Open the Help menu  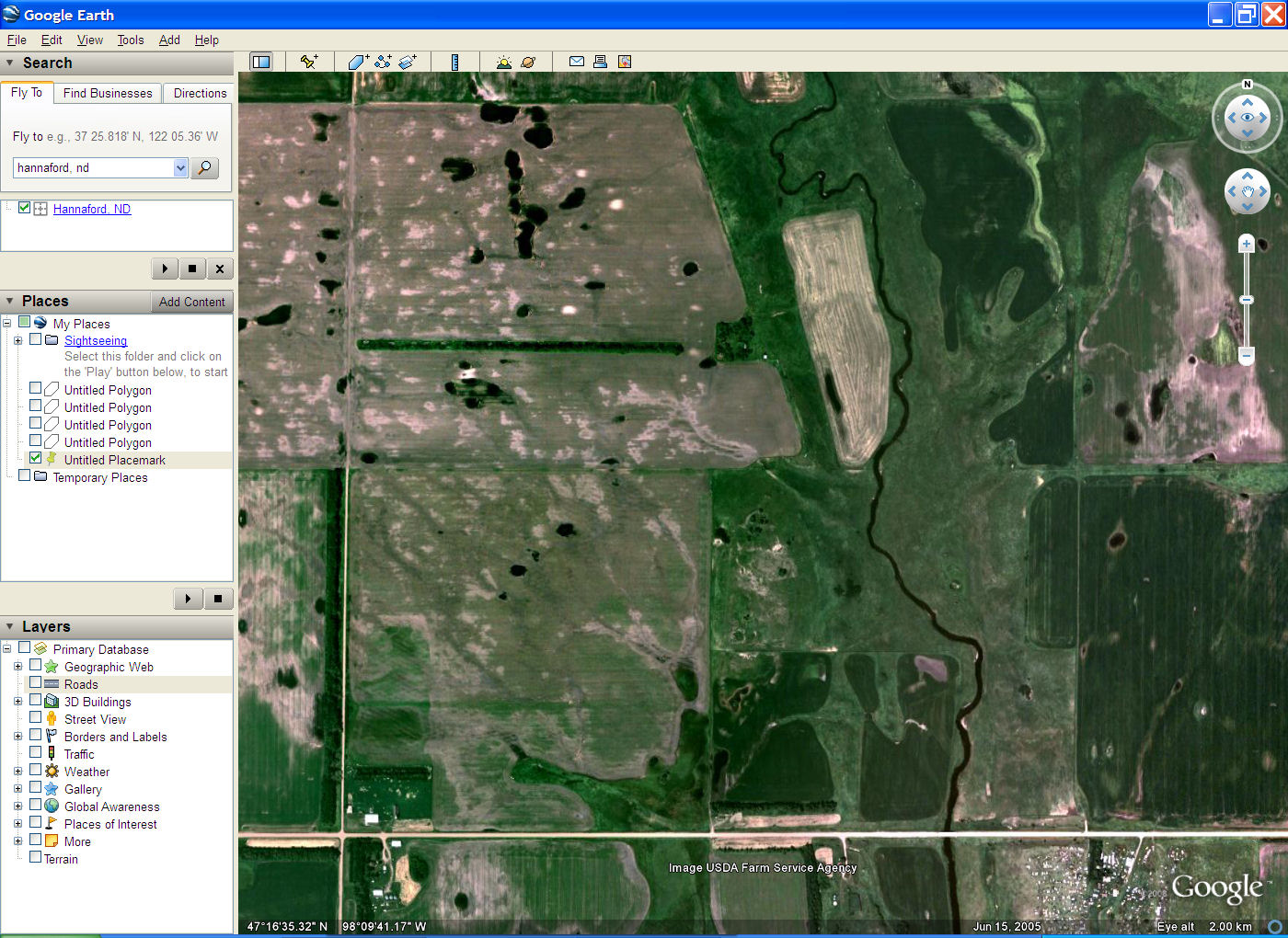coord(207,40)
